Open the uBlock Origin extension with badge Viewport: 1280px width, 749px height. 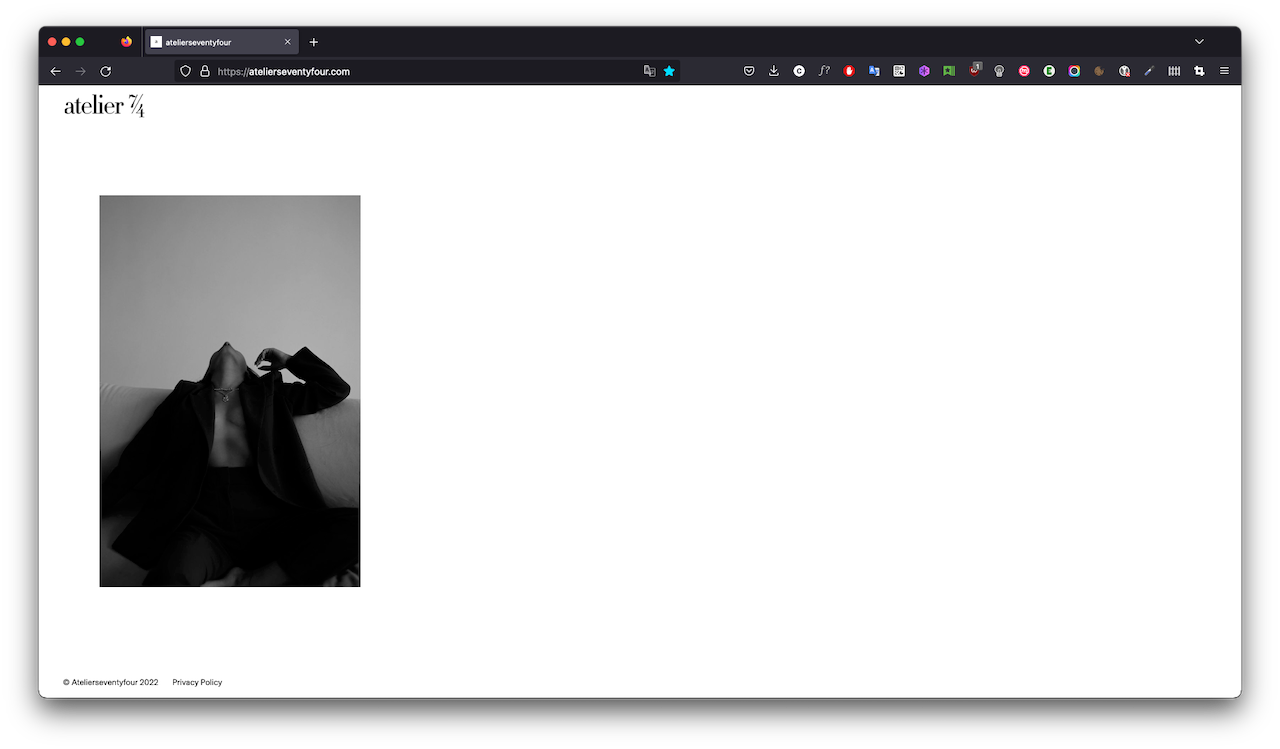point(974,71)
